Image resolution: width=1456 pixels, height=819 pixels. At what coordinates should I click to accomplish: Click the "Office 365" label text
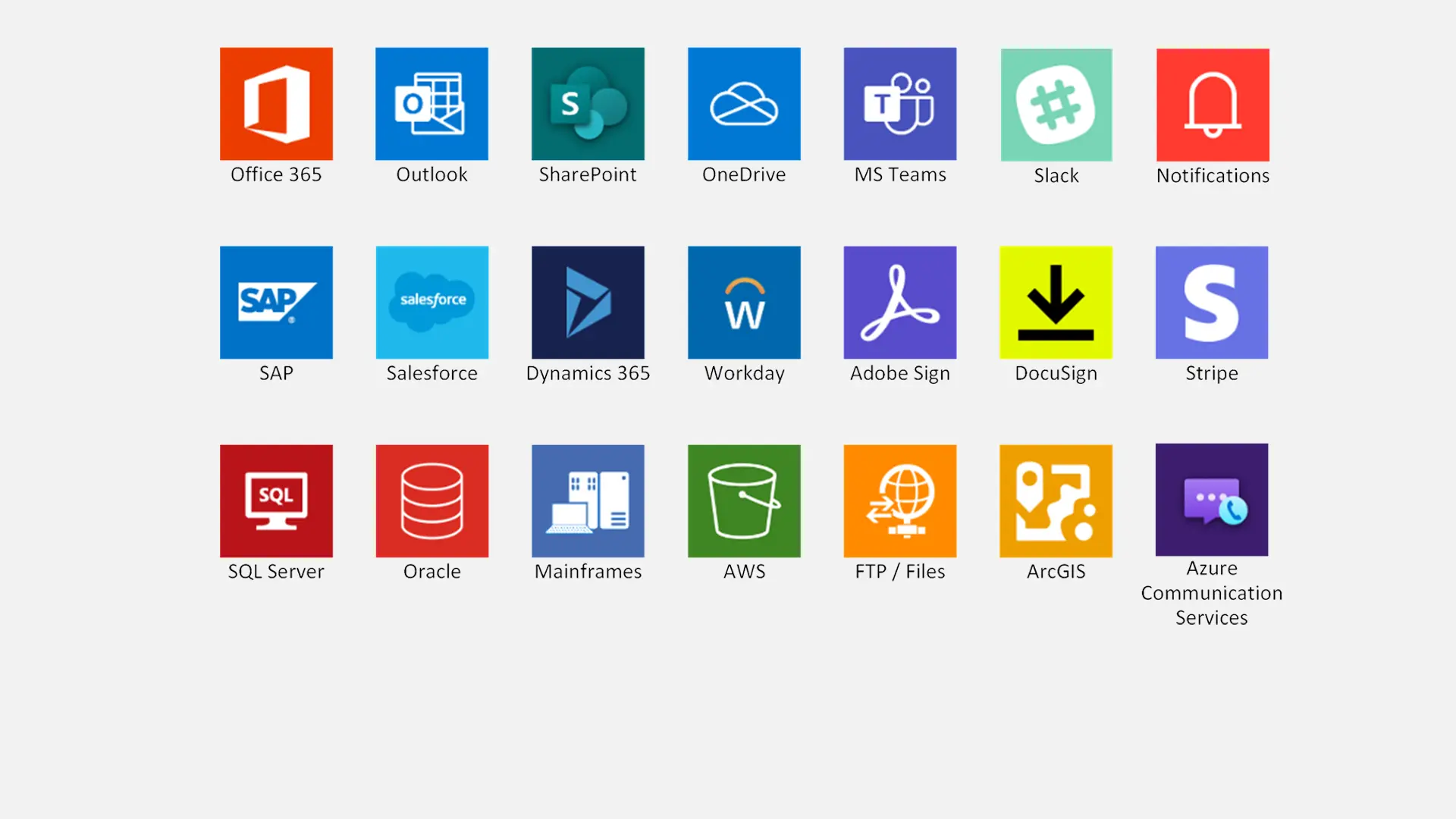[x=276, y=174]
